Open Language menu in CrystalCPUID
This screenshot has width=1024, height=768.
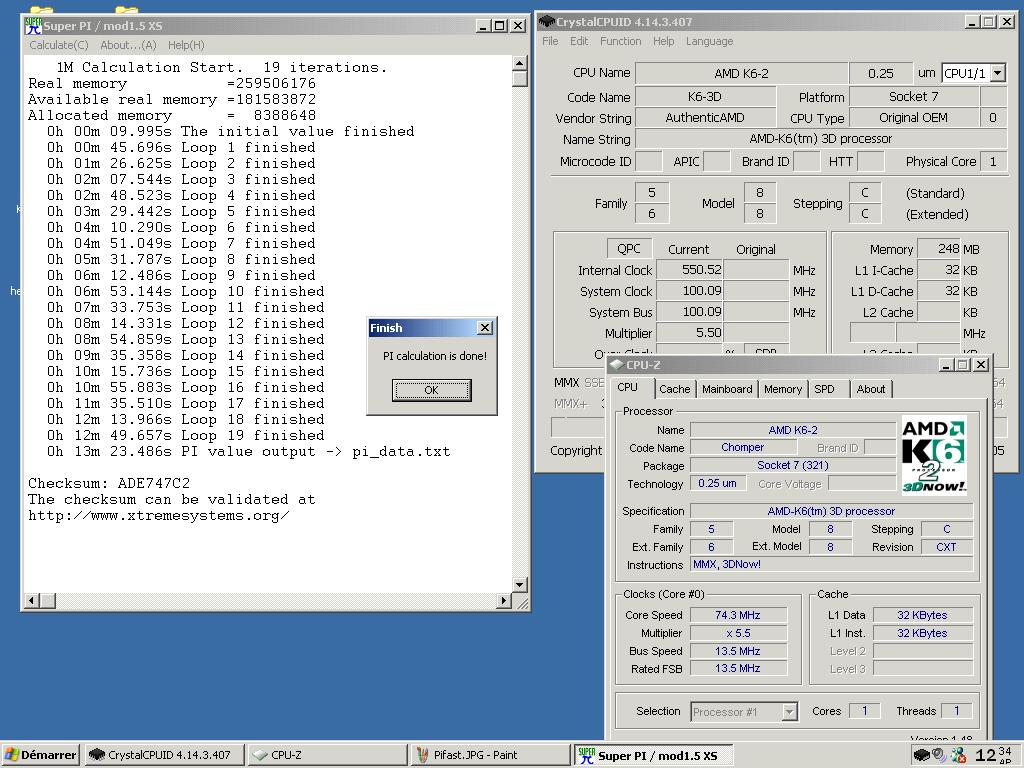(x=709, y=41)
